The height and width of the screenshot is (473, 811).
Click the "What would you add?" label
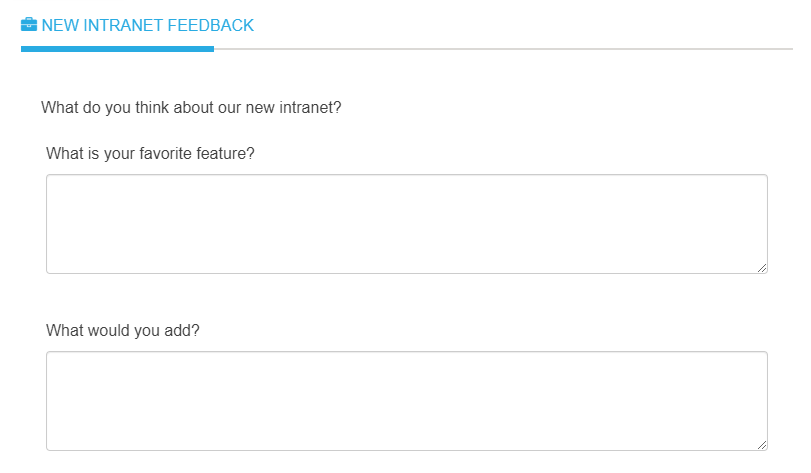[x=123, y=330]
